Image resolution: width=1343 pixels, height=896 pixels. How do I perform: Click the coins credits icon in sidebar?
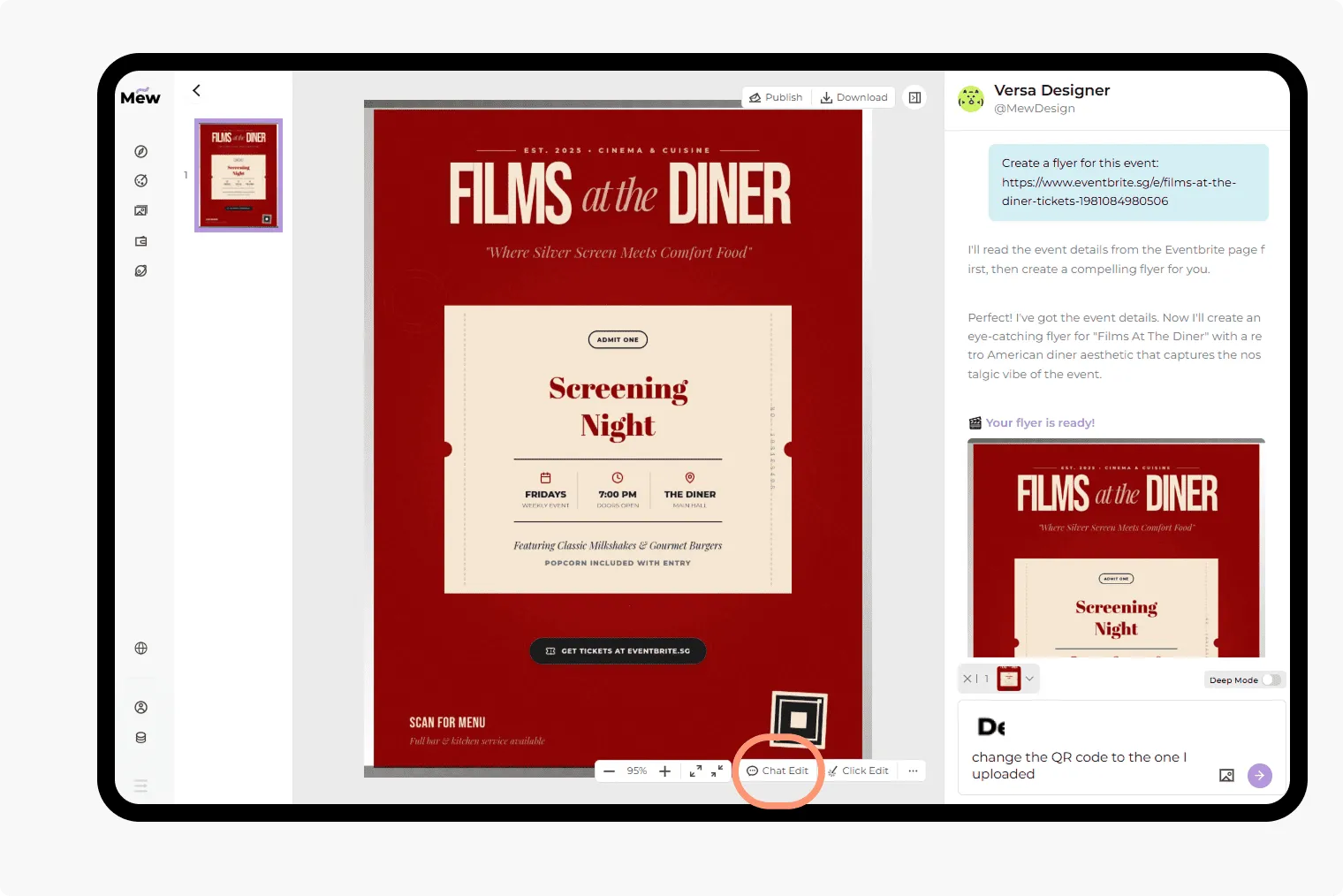click(x=140, y=738)
